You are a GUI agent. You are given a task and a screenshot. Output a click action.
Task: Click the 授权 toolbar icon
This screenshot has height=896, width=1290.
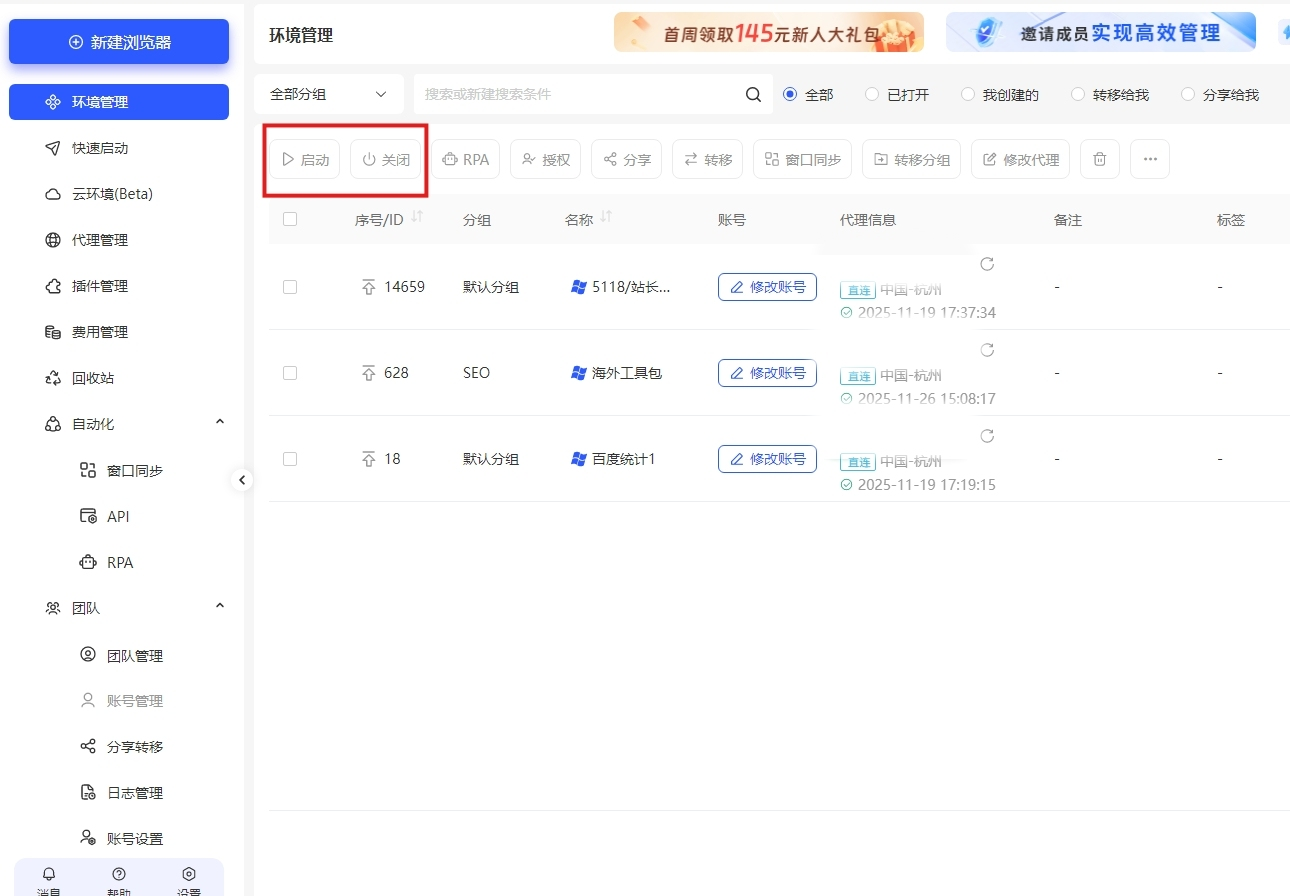545,158
